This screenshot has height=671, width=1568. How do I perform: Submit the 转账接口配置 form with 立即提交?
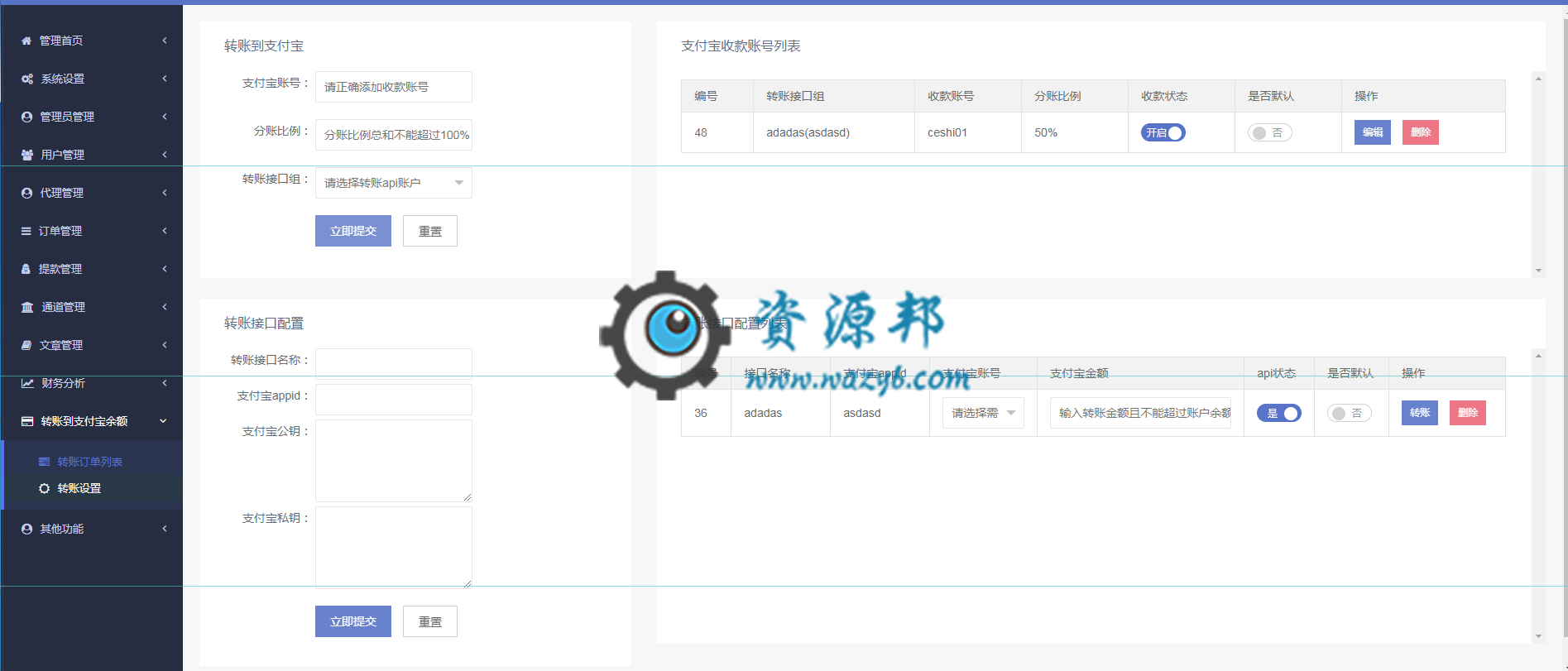click(353, 621)
